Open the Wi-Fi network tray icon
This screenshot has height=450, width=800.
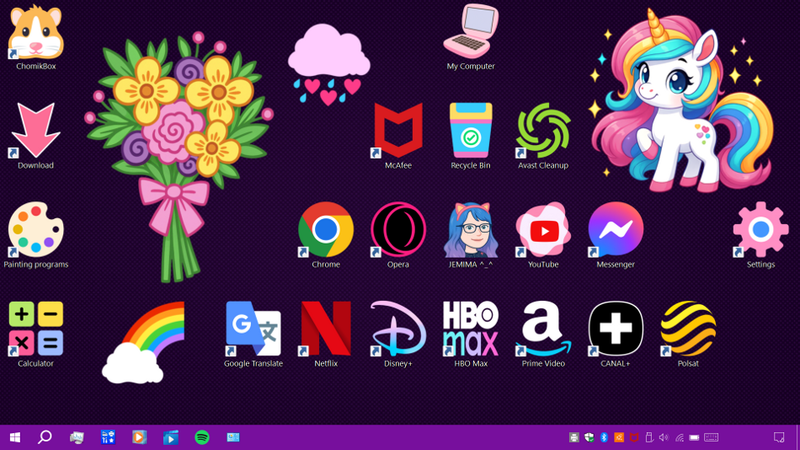[679, 437]
